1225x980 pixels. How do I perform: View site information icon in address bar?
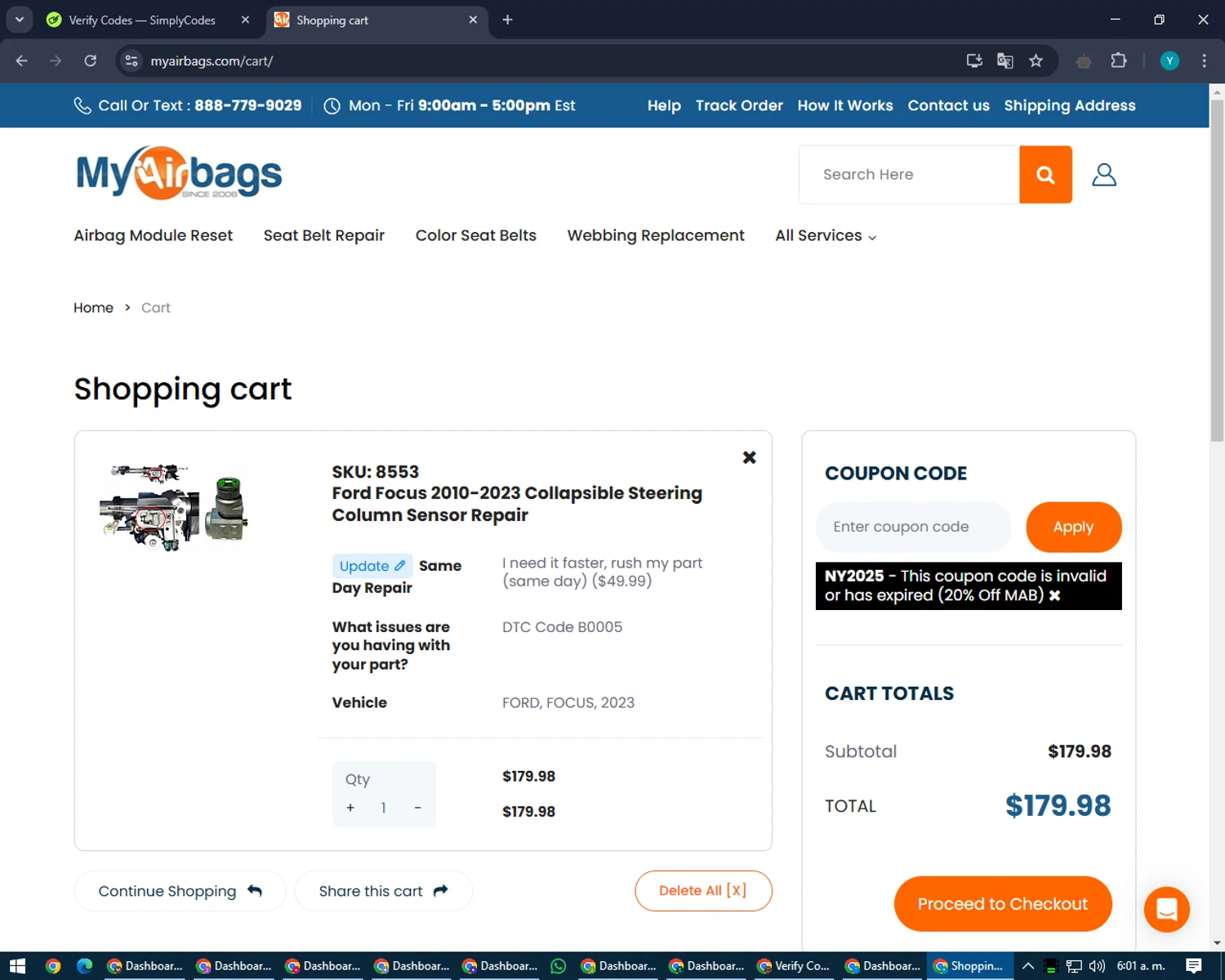point(131,60)
